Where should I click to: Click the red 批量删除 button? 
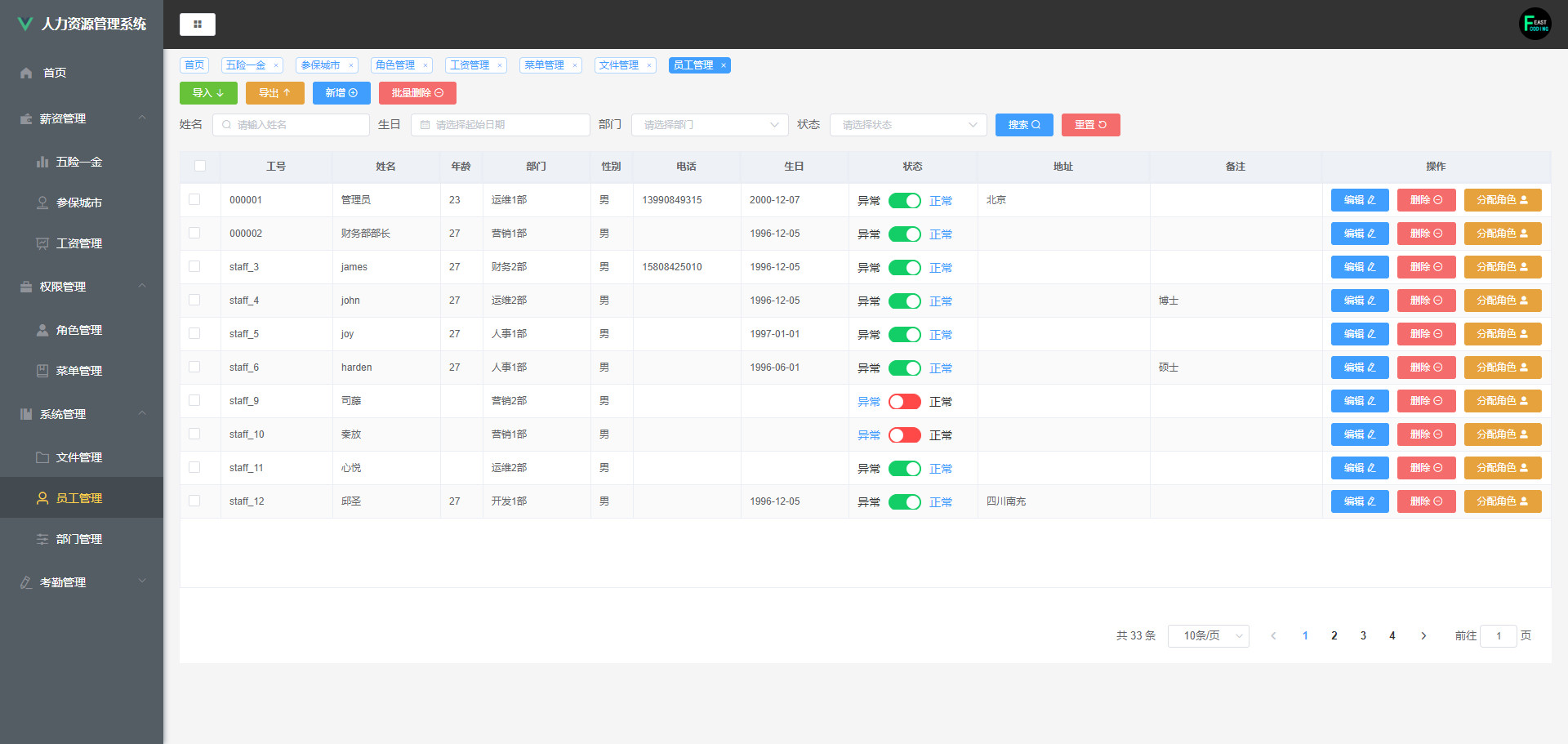point(417,93)
